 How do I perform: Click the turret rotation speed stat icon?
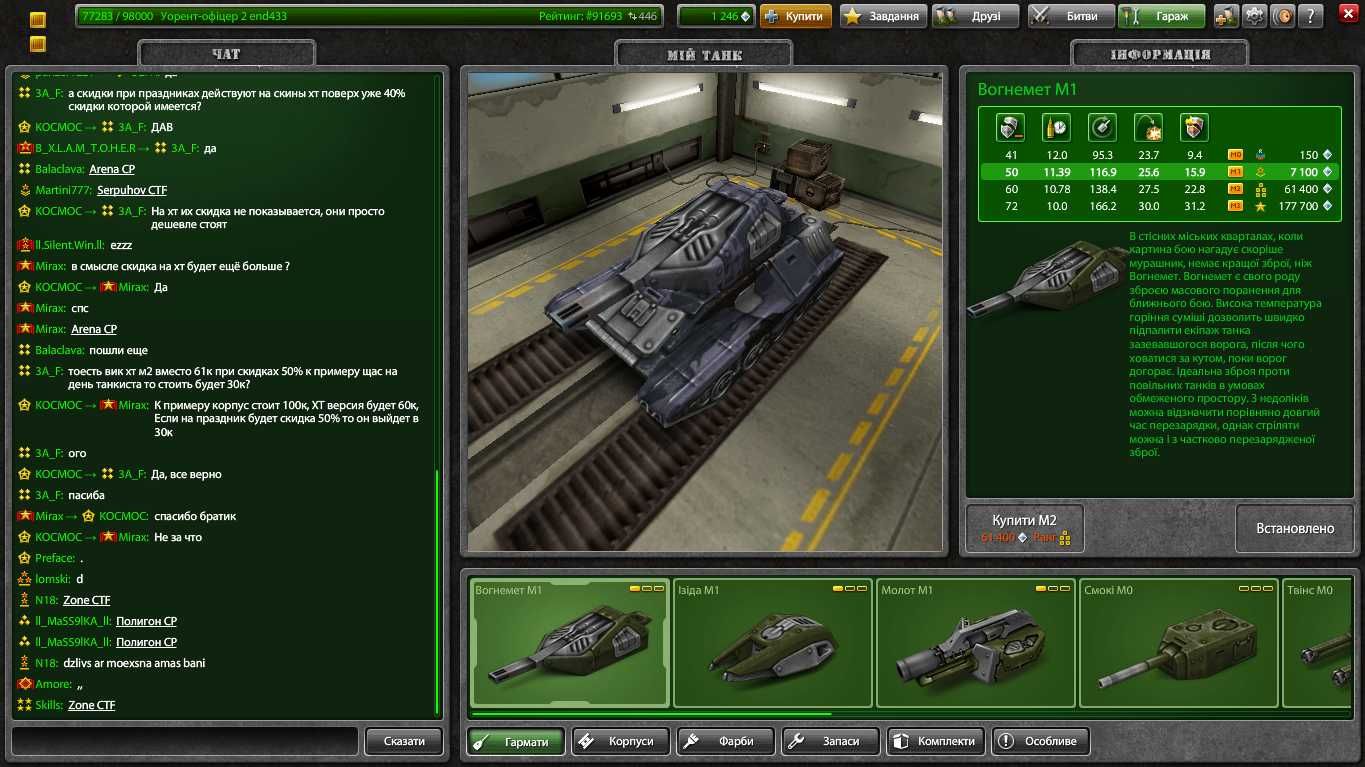(x=1103, y=127)
